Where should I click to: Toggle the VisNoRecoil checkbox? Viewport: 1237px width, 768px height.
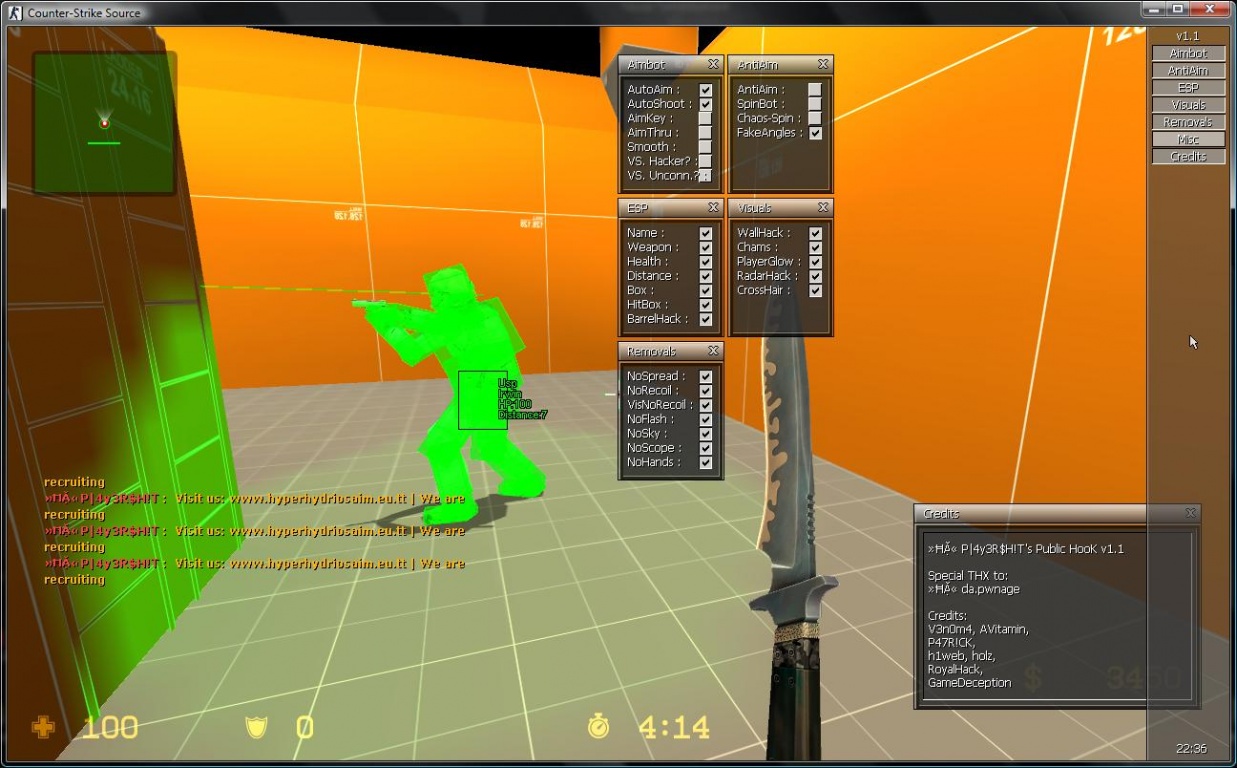tap(706, 405)
